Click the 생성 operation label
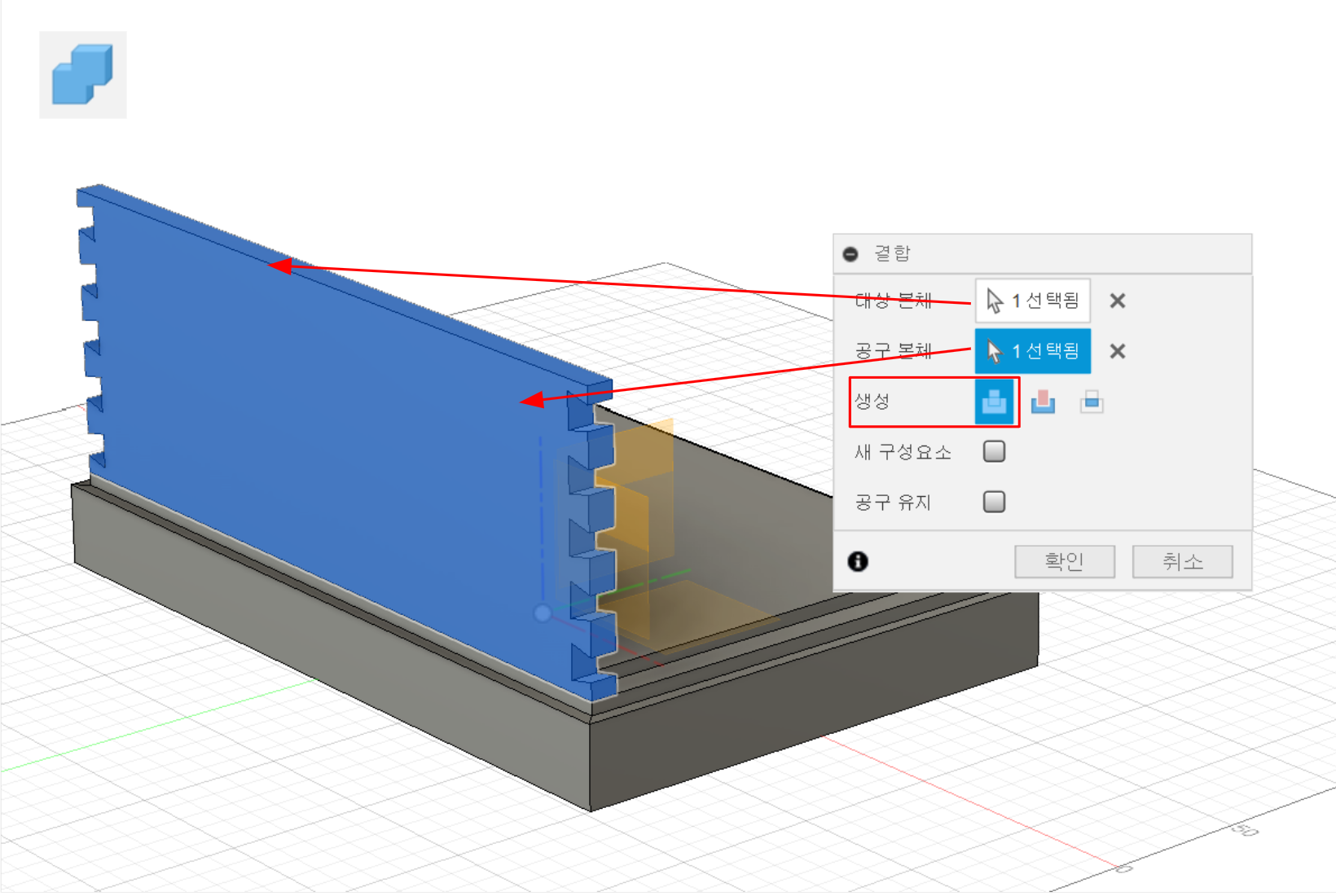This screenshot has width=1336, height=896. tap(872, 402)
